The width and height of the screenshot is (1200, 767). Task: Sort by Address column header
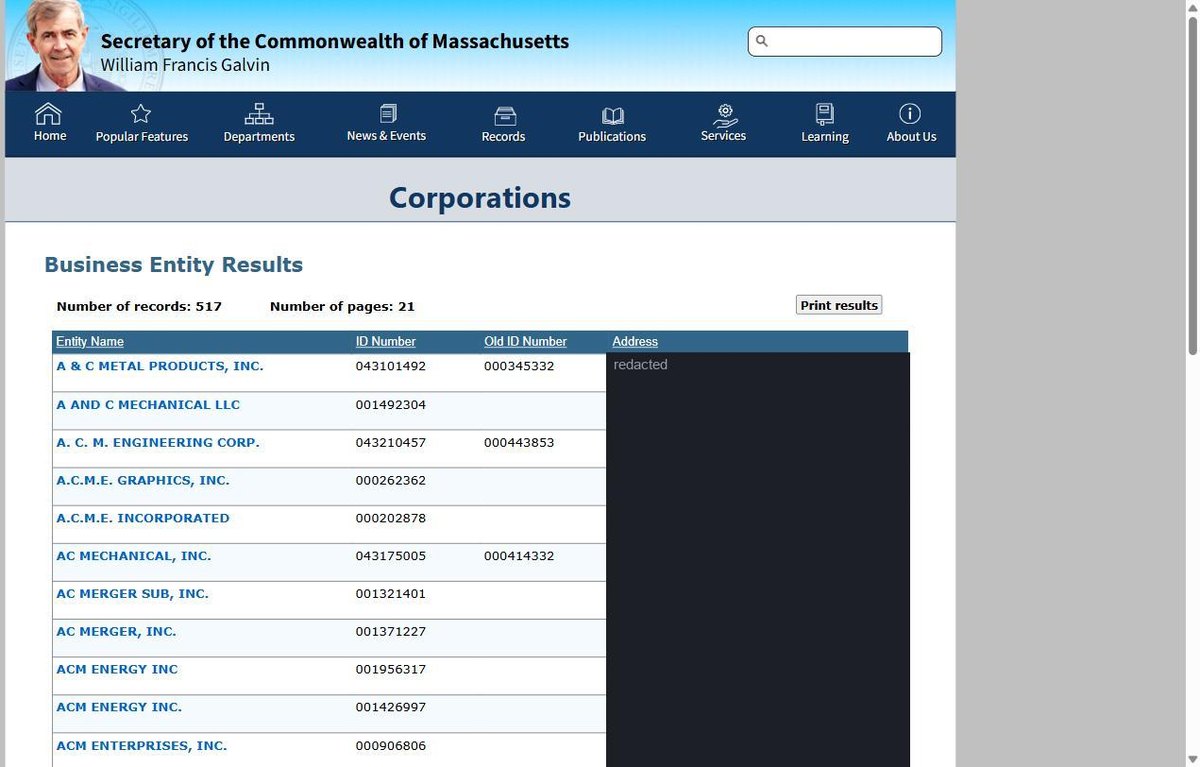[x=635, y=342]
